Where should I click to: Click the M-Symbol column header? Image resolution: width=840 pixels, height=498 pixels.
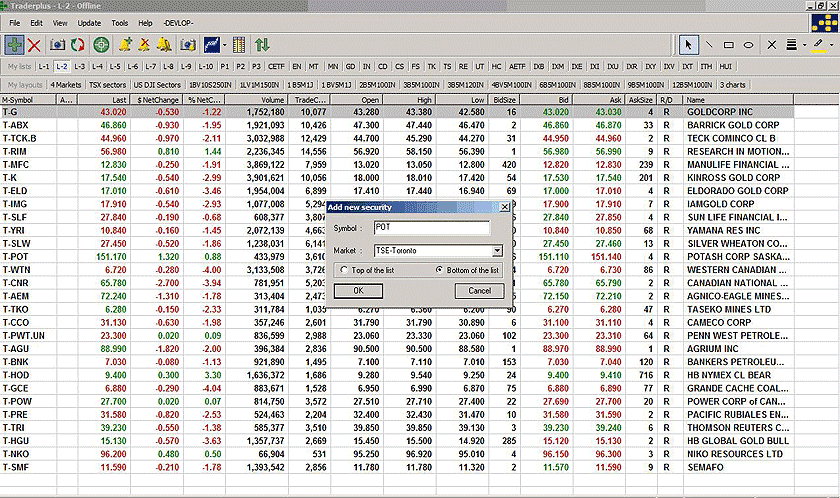[x=28, y=100]
